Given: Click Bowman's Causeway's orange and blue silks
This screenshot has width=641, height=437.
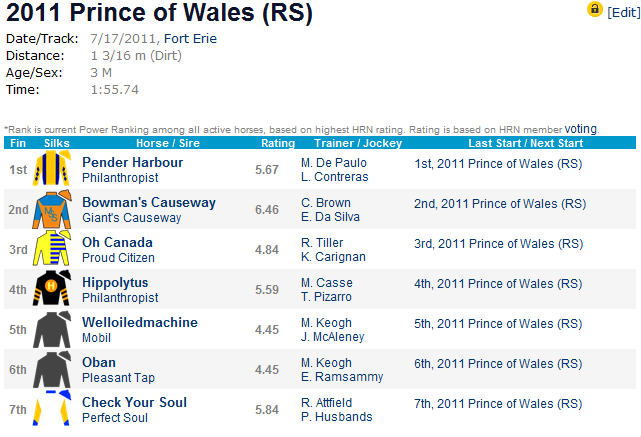Looking at the screenshot, I should tap(52, 209).
